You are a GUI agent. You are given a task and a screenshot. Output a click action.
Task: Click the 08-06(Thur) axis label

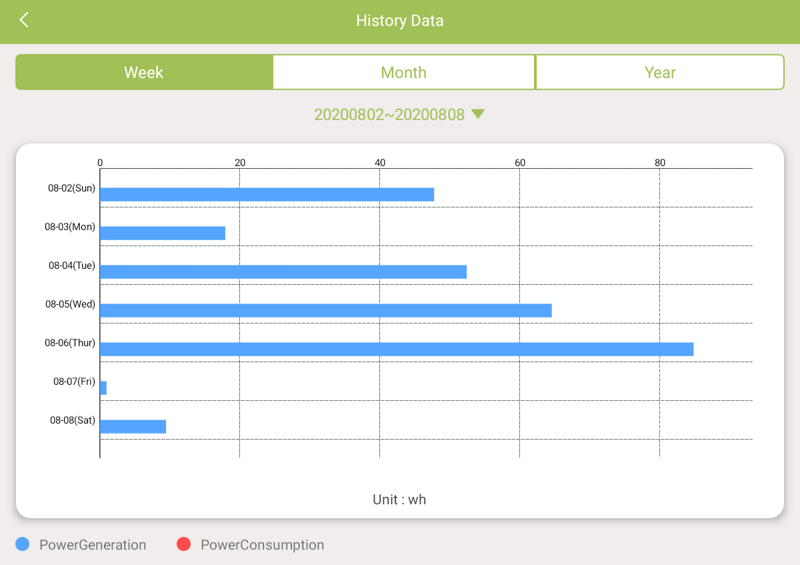70,343
